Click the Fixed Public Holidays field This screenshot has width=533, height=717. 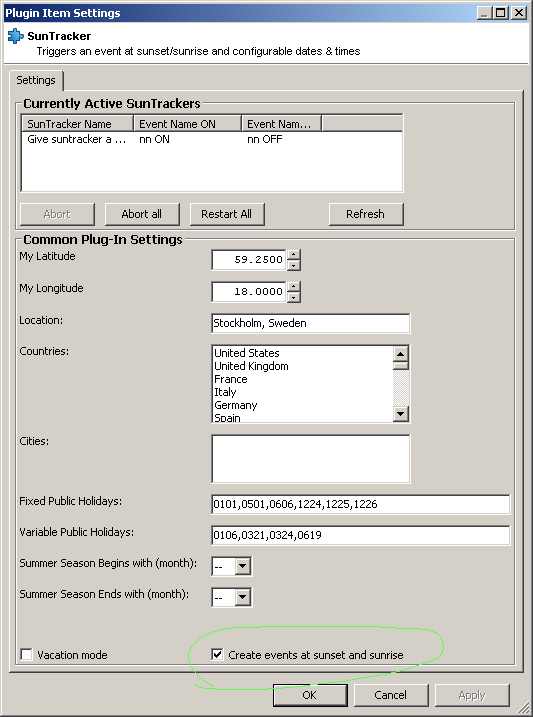(x=360, y=504)
